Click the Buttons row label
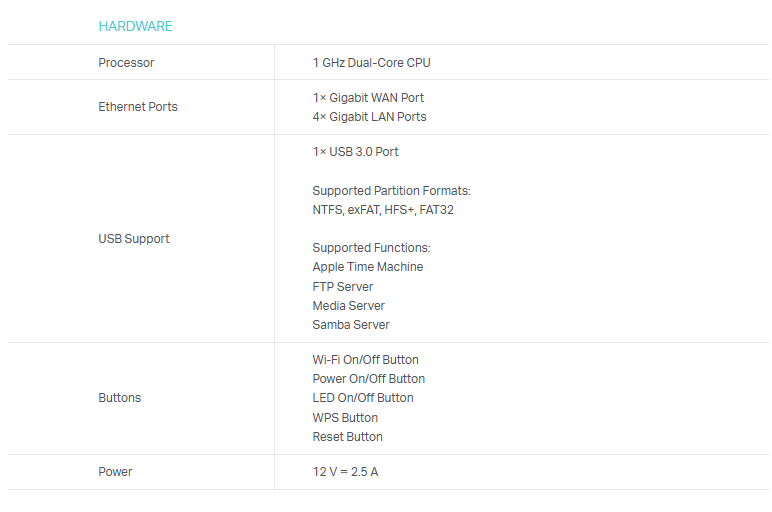Image resolution: width=772 pixels, height=512 pixels. point(120,398)
